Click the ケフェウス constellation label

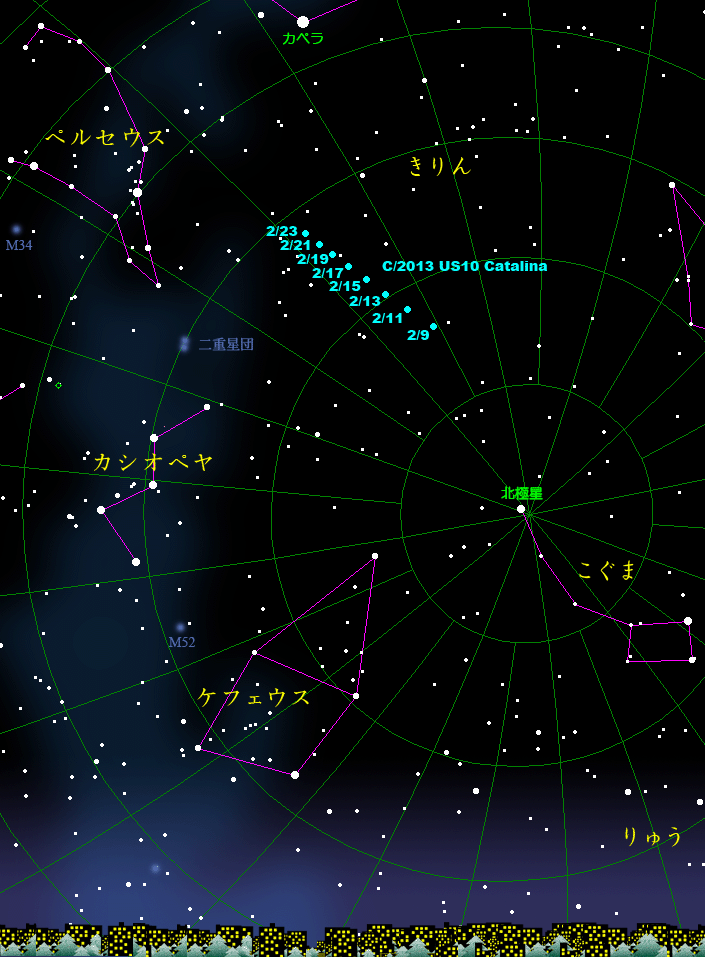(253, 696)
